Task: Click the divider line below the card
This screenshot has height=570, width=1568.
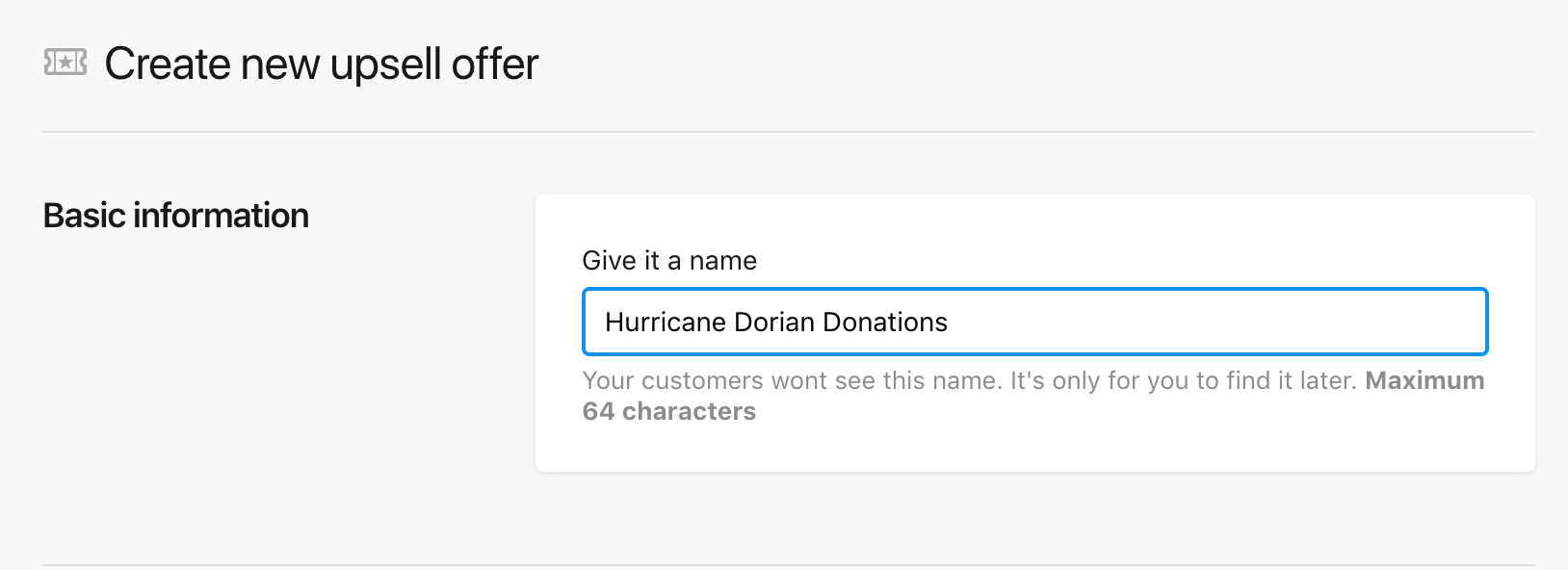Action: click(x=788, y=565)
